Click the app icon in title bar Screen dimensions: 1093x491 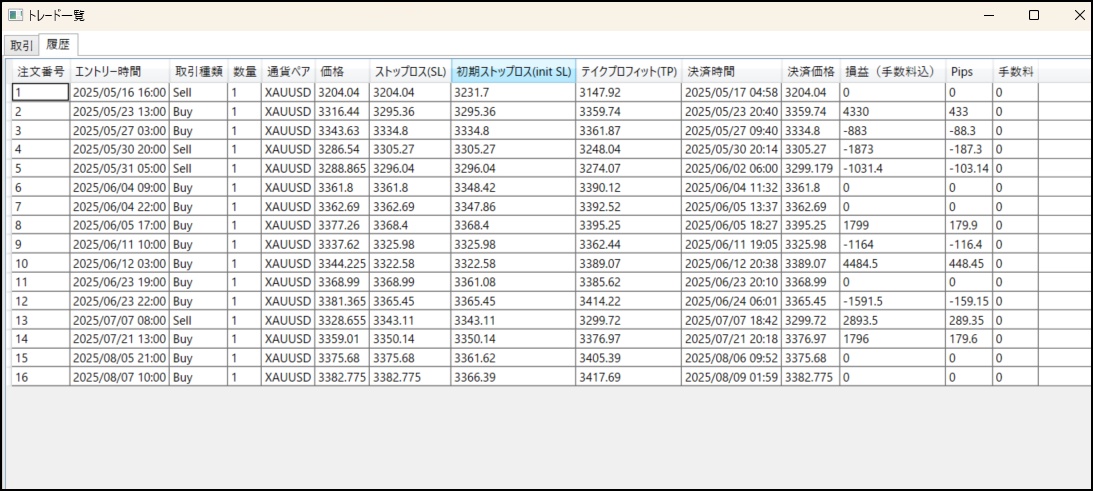(x=15, y=15)
